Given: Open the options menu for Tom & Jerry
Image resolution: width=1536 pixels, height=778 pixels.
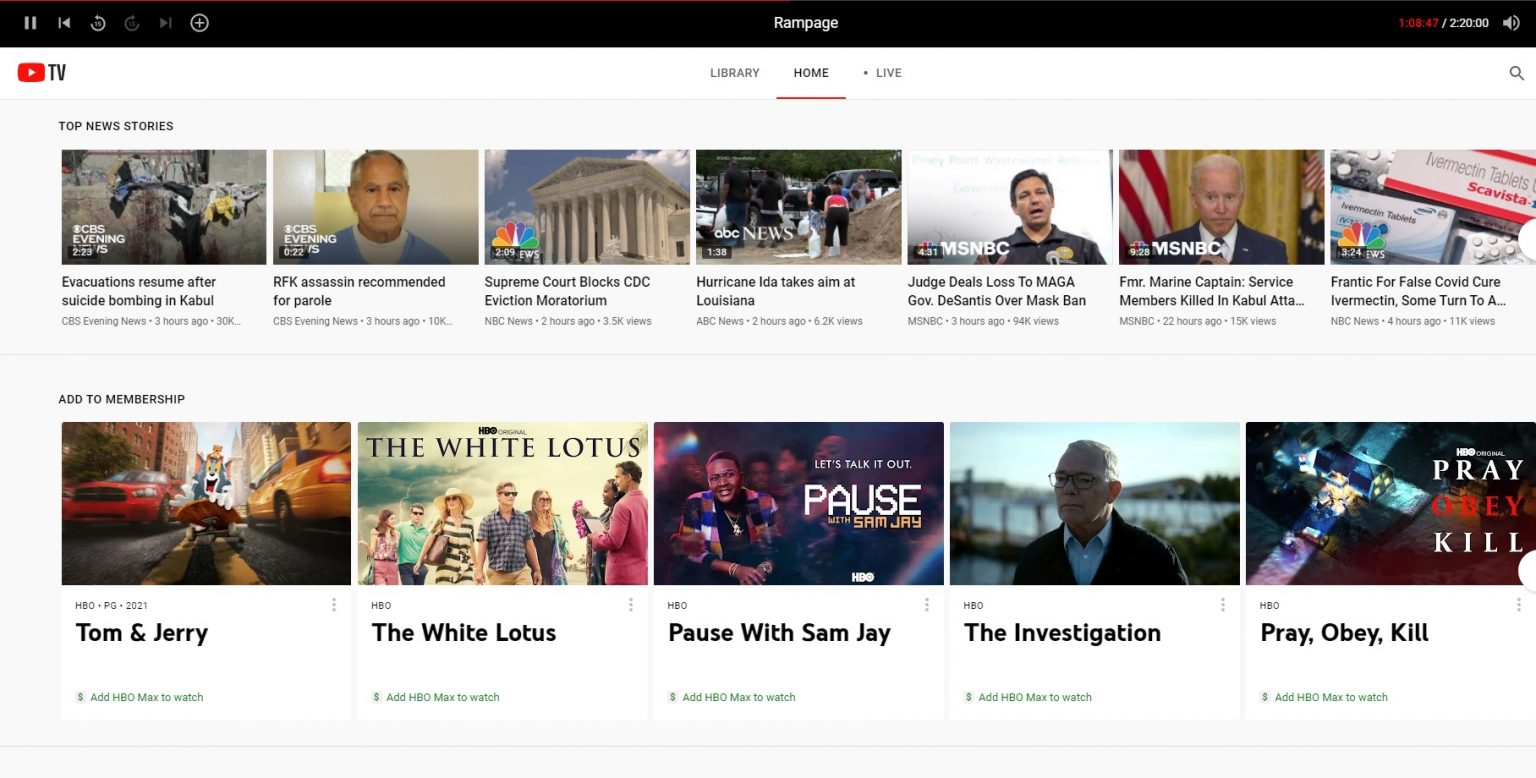Looking at the screenshot, I should [x=334, y=604].
